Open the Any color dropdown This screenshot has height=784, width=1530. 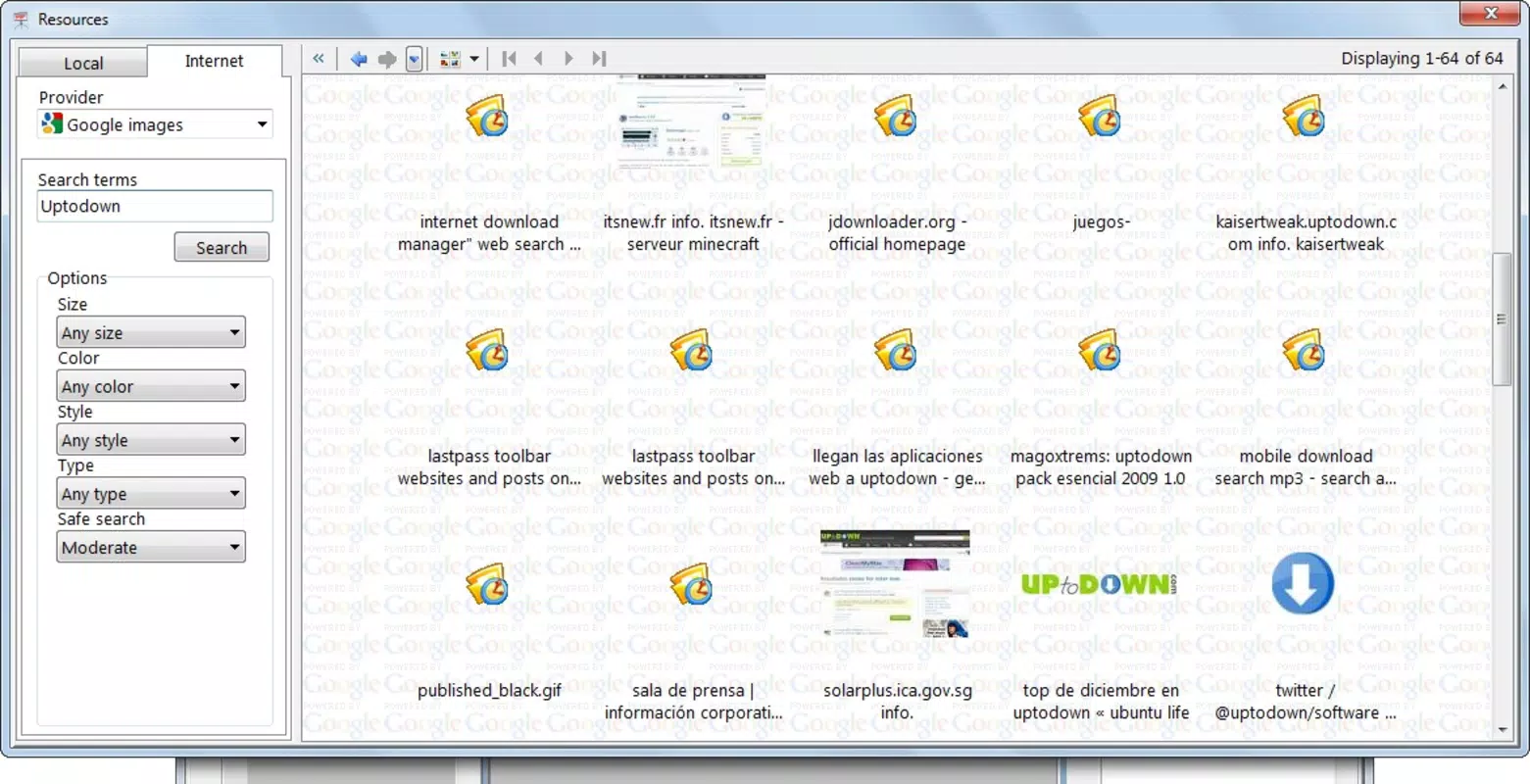(151, 386)
